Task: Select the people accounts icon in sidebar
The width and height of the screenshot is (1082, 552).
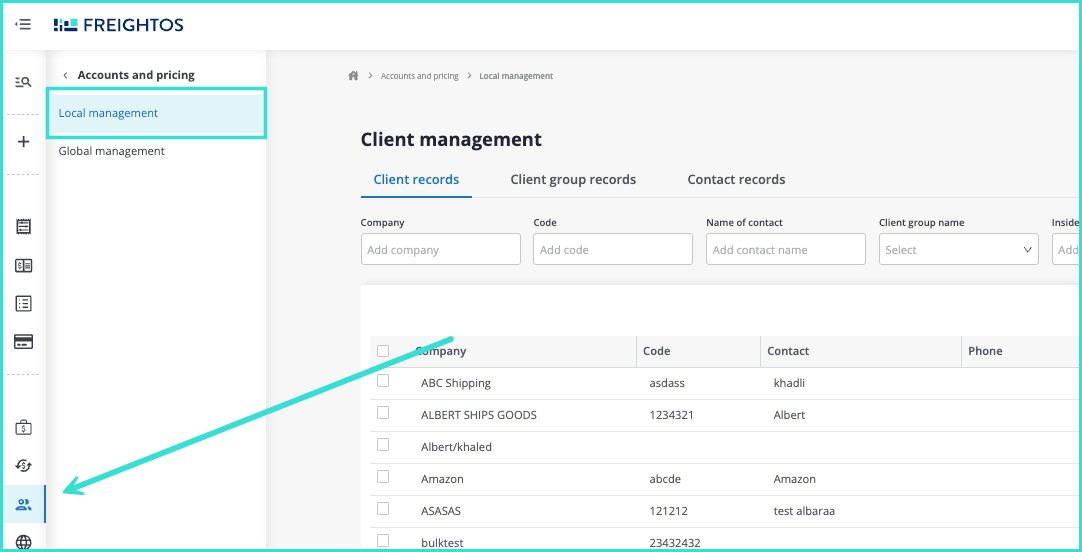Action: click(23, 505)
